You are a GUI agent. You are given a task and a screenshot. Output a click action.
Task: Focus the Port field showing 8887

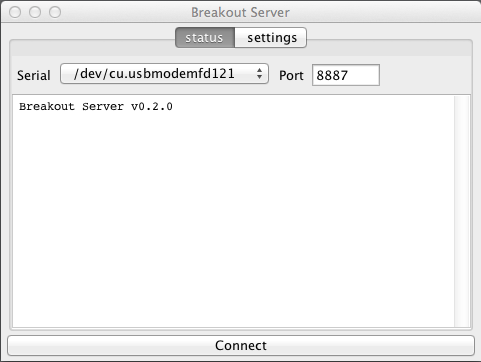click(x=346, y=75)
